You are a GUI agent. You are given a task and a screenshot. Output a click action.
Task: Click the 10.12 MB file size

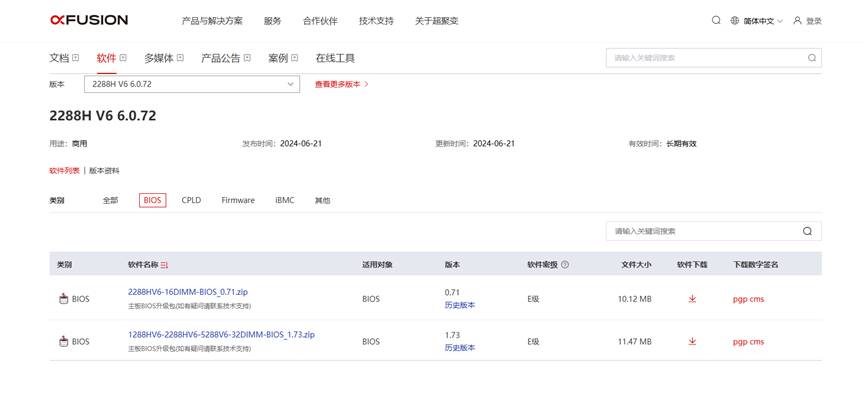634,299
